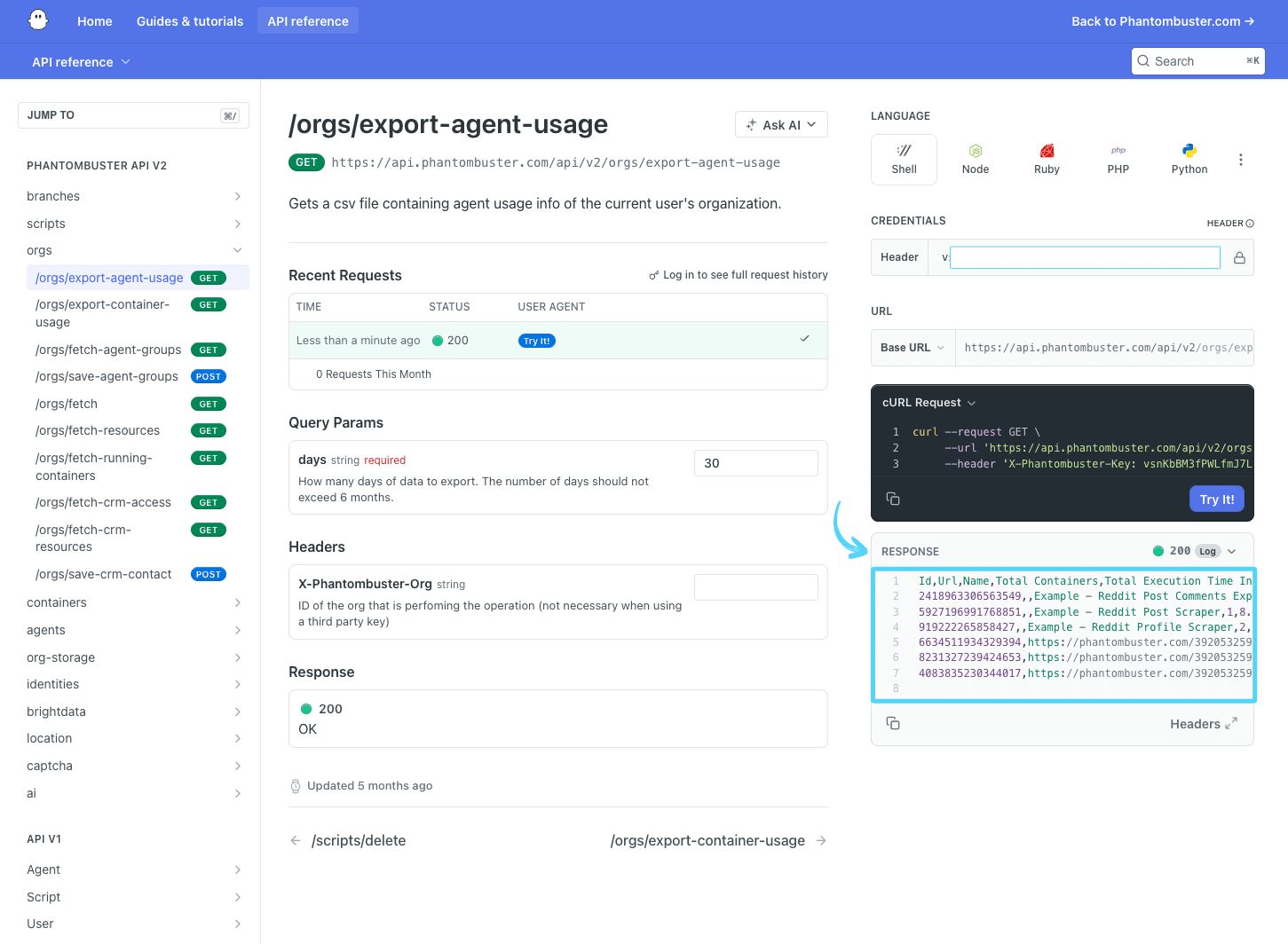
Task: Open the Home tab
Action: click(95, 21)
